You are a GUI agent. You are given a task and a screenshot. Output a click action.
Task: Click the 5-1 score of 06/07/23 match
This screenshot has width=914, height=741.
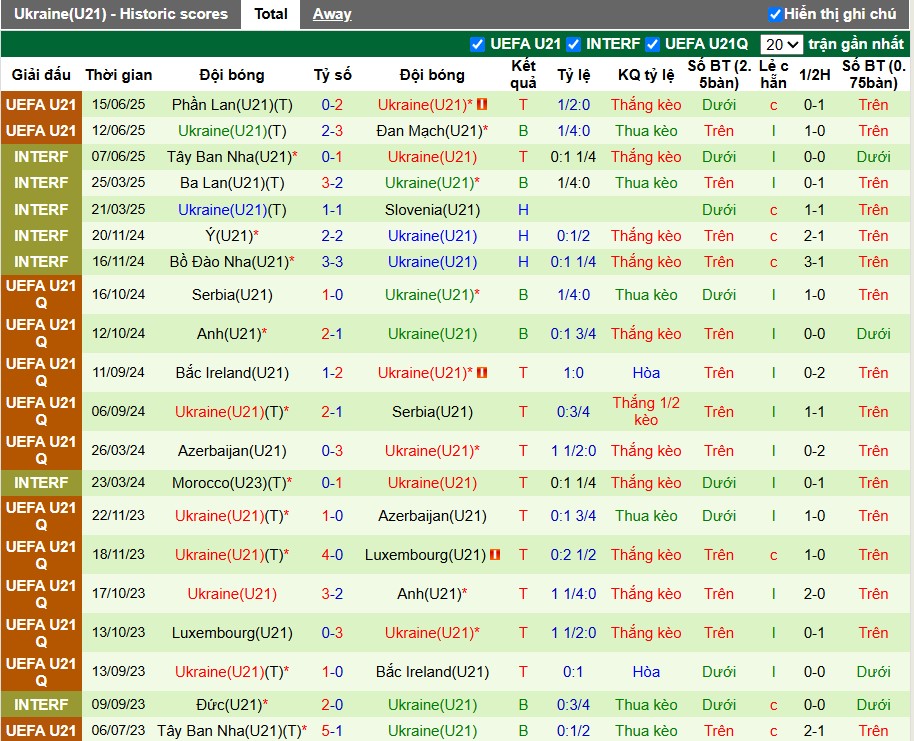[332, 731]
